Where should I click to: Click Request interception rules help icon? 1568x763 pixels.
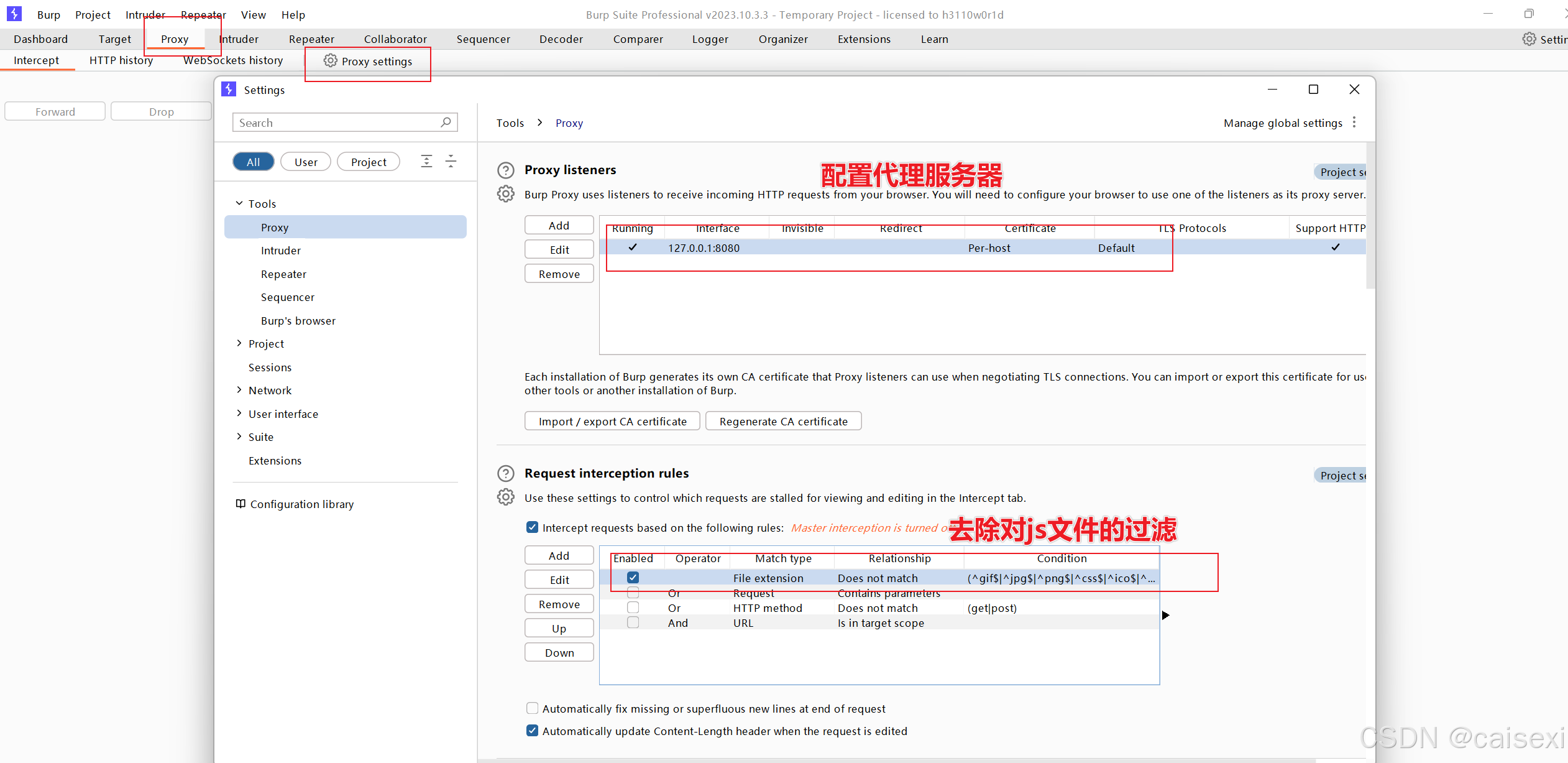pos(506,473)
